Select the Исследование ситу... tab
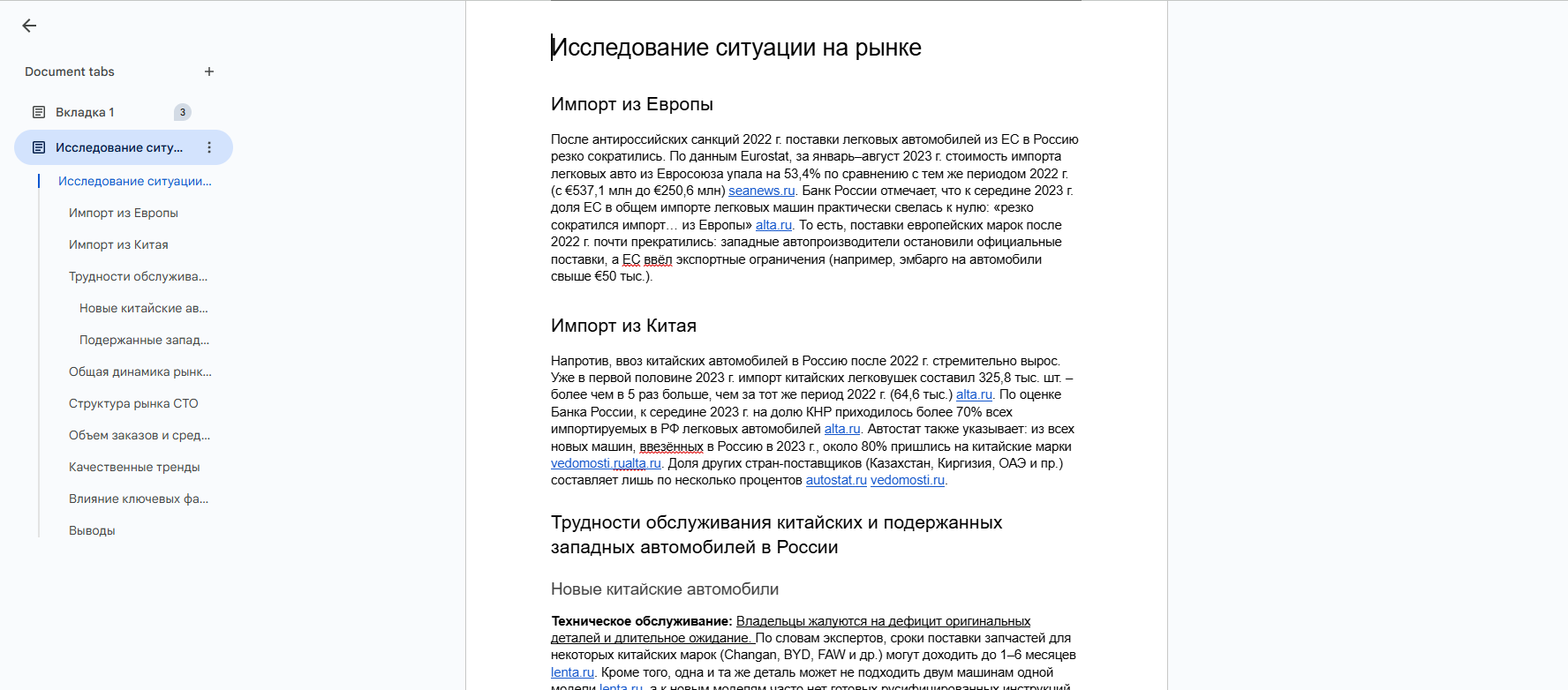 tap(119, 147)
